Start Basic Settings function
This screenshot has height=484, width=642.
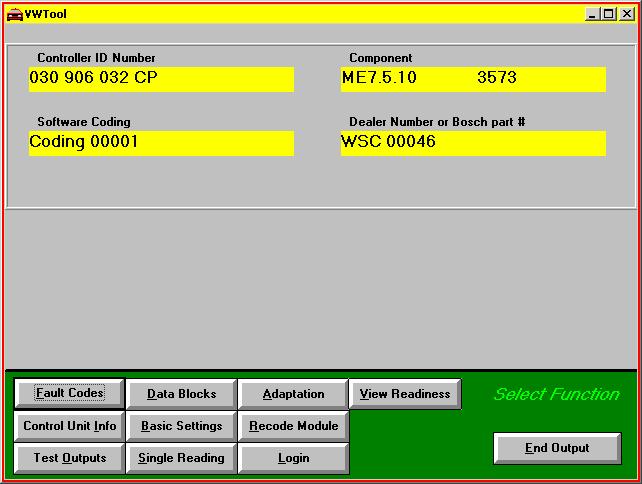point(181,426)
